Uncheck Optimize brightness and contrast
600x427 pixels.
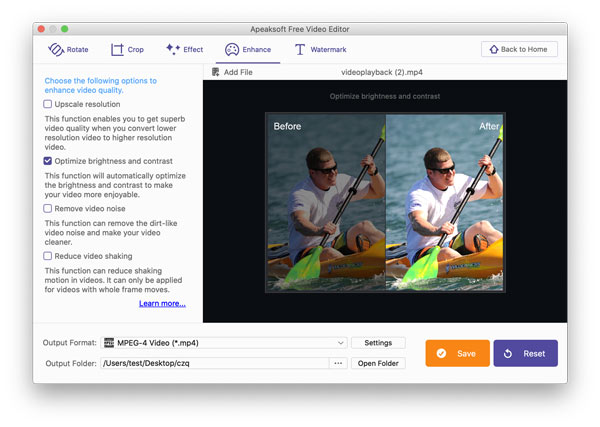47,161
